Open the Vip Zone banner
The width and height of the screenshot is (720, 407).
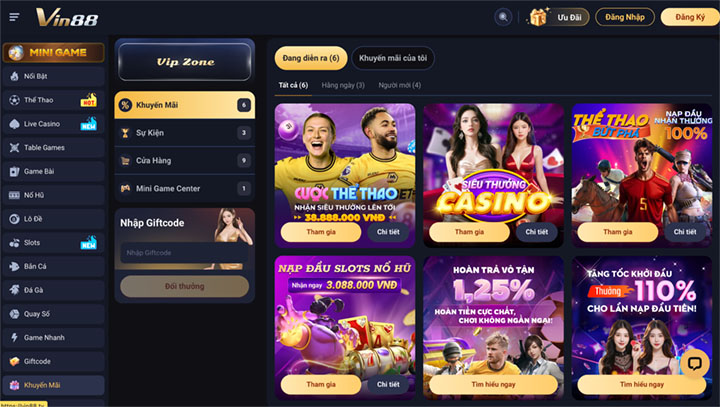point(185,62)
